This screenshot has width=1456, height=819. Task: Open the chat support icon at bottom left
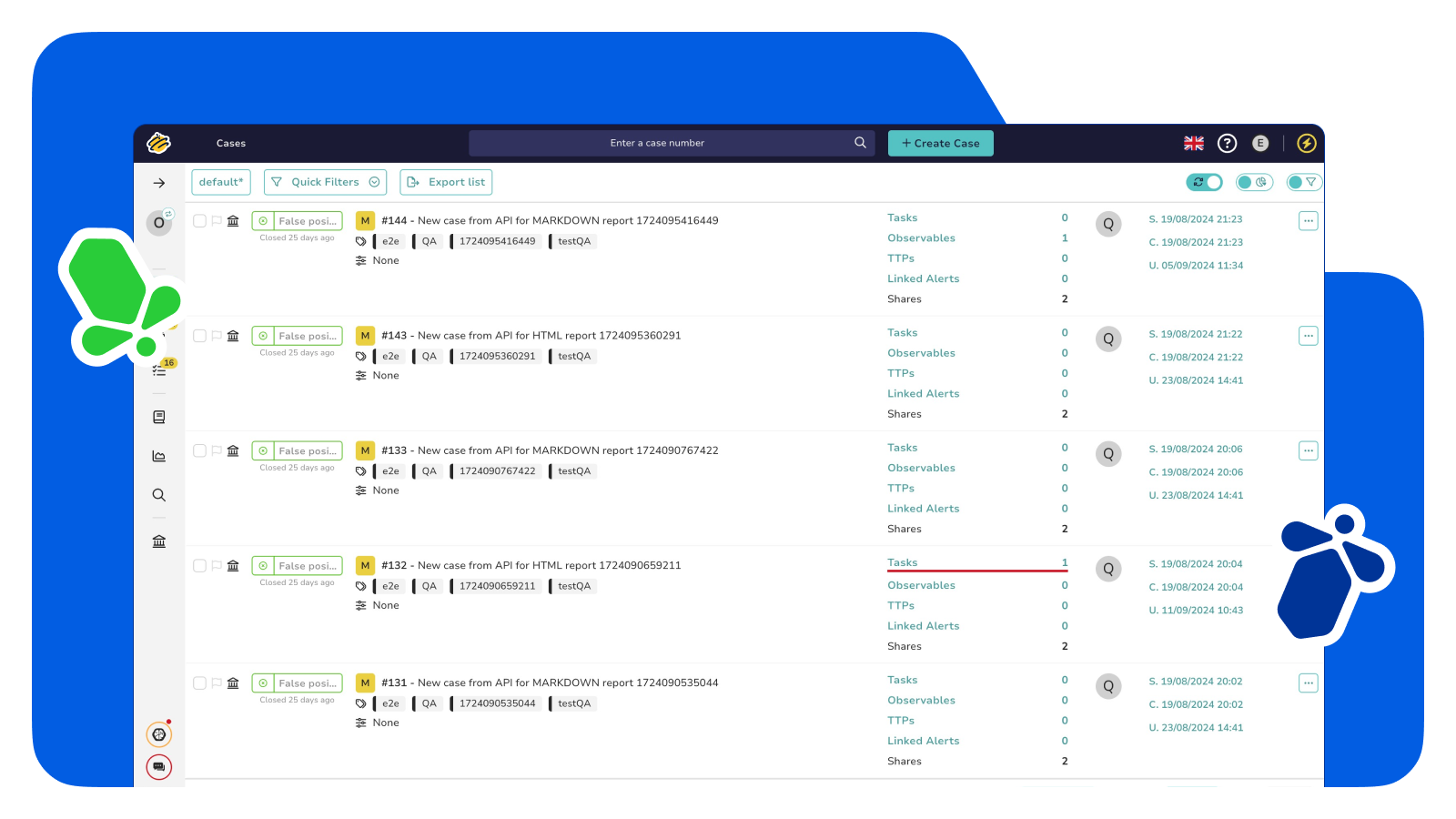click(x=159, y=767)
